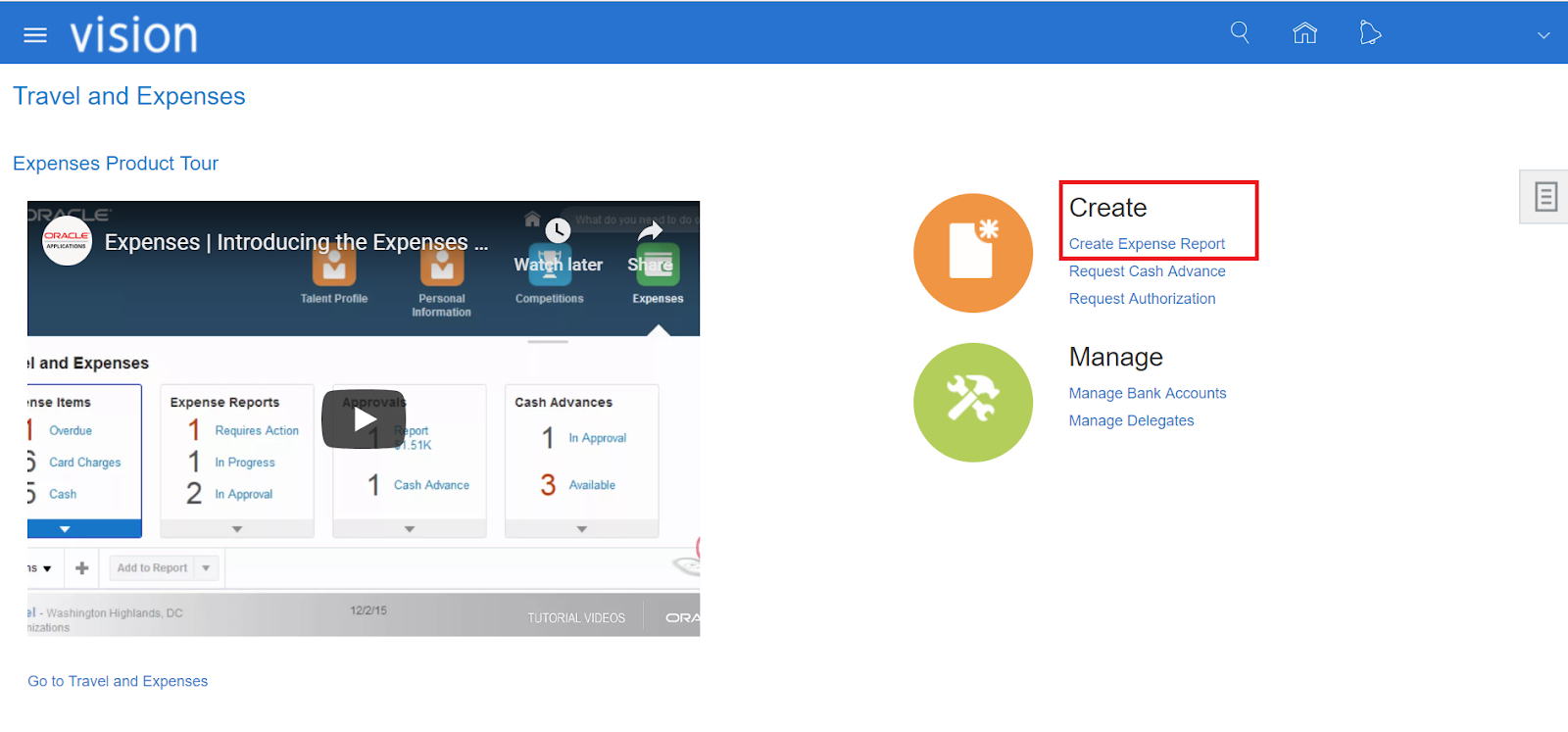Click Cash Advance under Approvals
The width and height of the screenshot is (1568, 732).
pyautogui.click(x=431, y=485)
